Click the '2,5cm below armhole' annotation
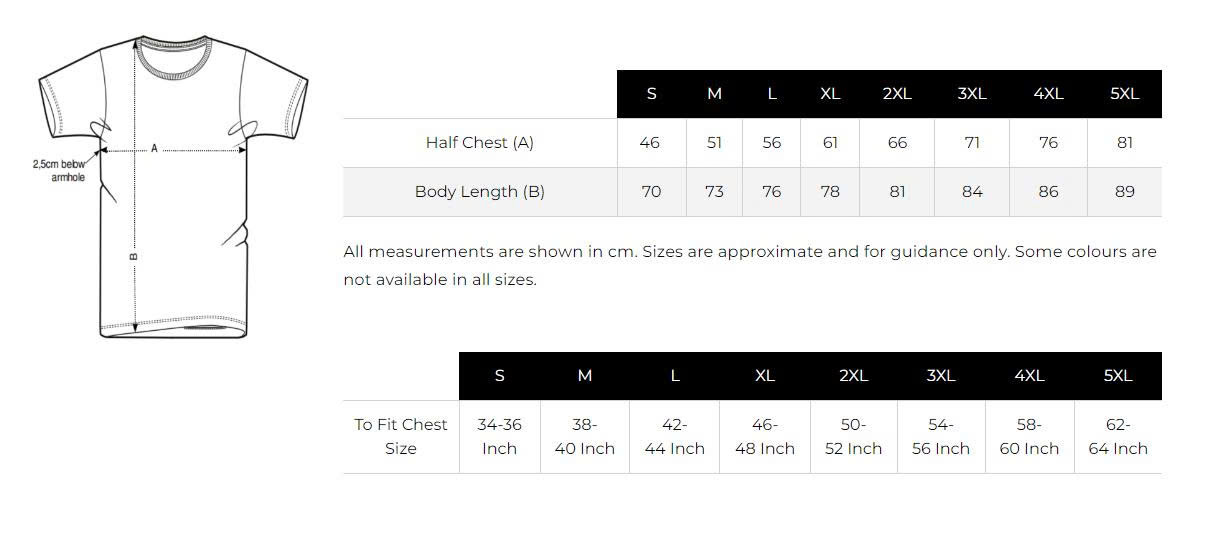The height and width of the screenshot is (536, 1214). (59, 170)
